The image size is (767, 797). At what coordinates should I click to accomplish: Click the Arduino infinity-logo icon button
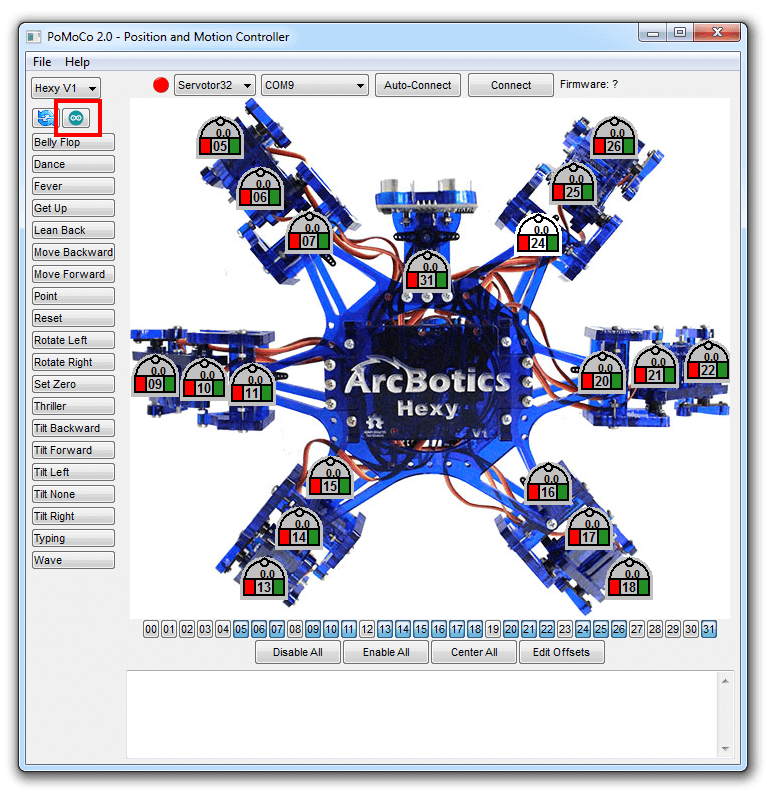click(x=76, y=118)
